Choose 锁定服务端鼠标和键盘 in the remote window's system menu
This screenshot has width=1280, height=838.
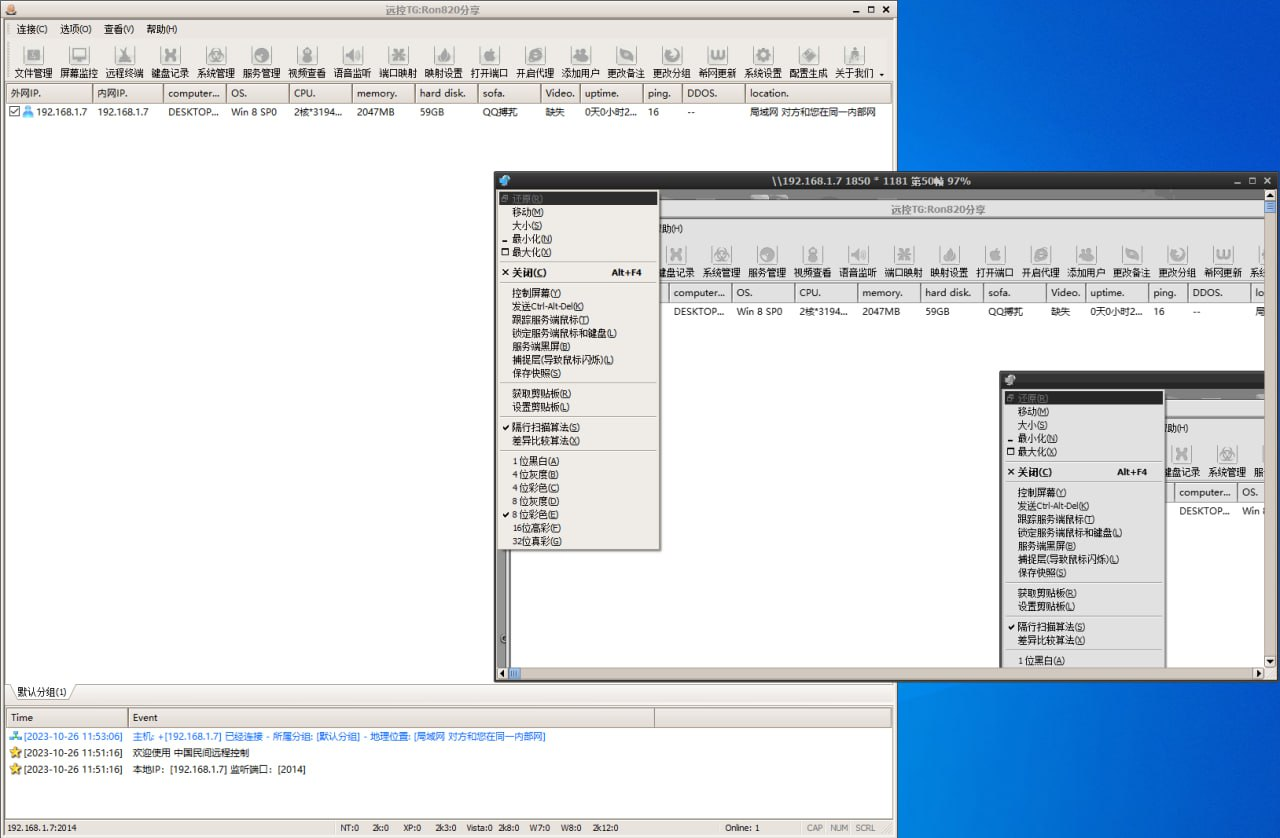coord(565,333)
